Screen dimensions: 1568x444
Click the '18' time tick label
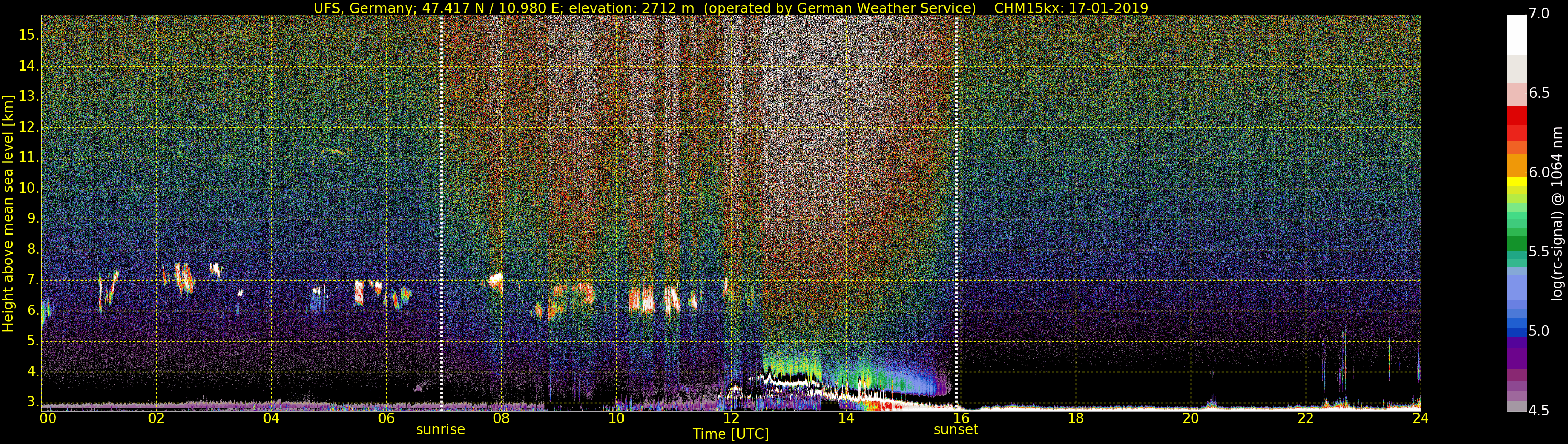[1076, 418]
